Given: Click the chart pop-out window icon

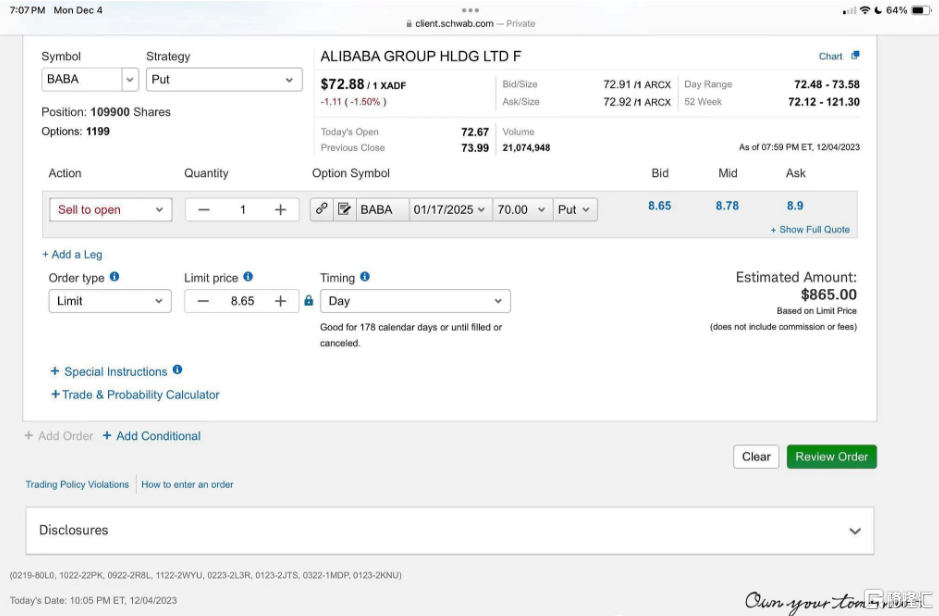Looking at the screenshot, I should click(x=855, y=55).
